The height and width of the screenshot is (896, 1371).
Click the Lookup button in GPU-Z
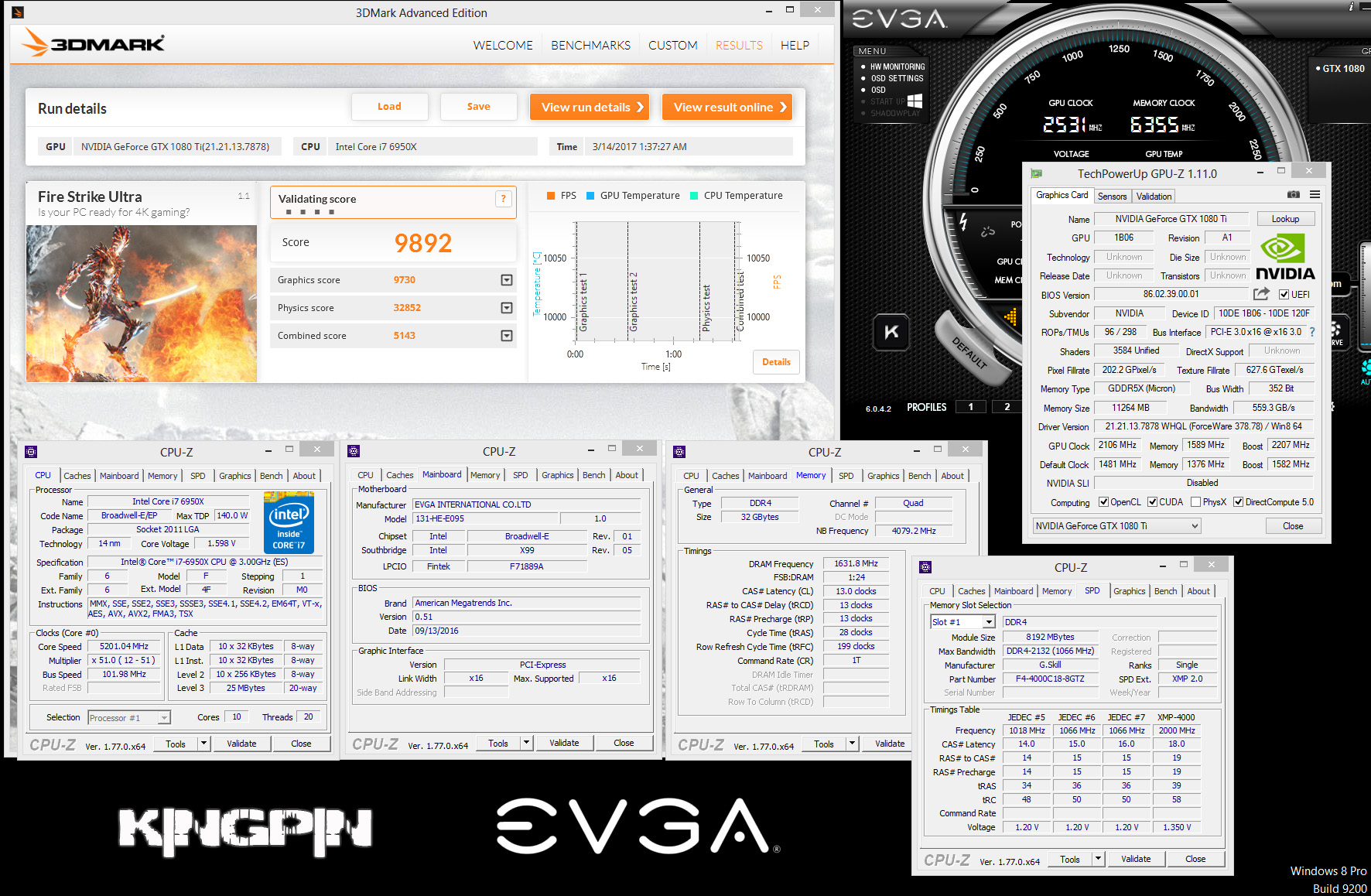(1285, 219)
